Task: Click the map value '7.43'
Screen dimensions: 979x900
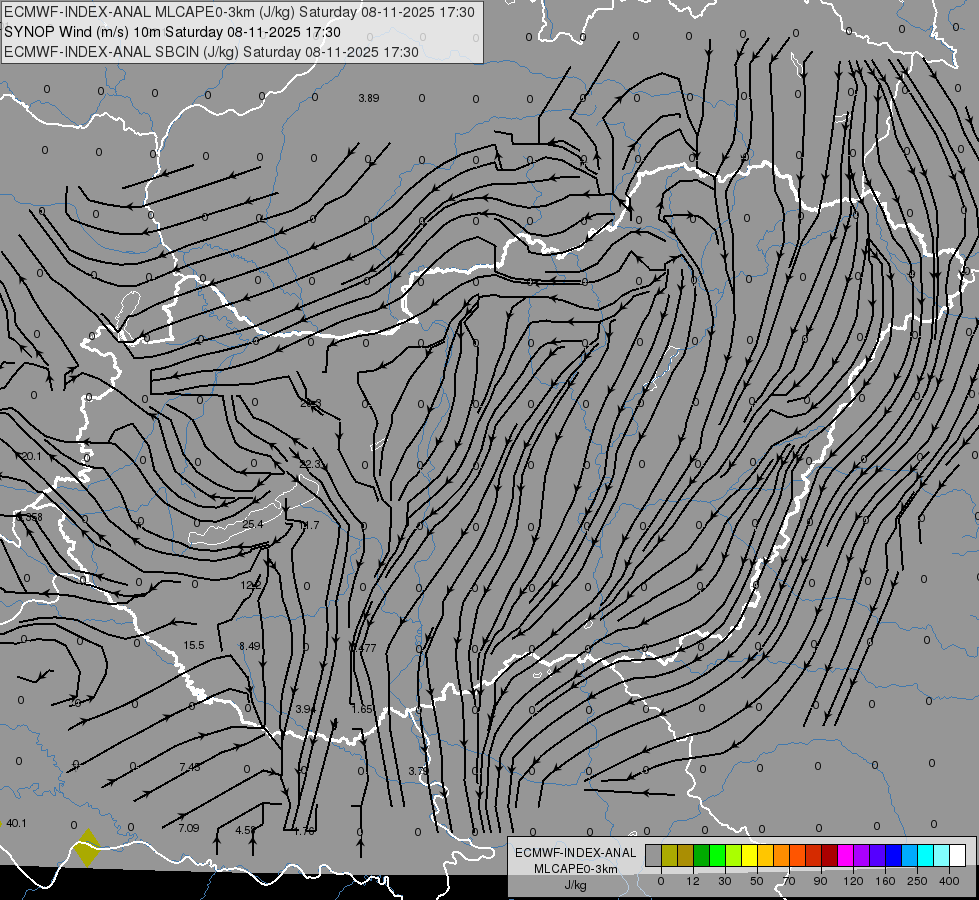Action: (x=190, y=767)
